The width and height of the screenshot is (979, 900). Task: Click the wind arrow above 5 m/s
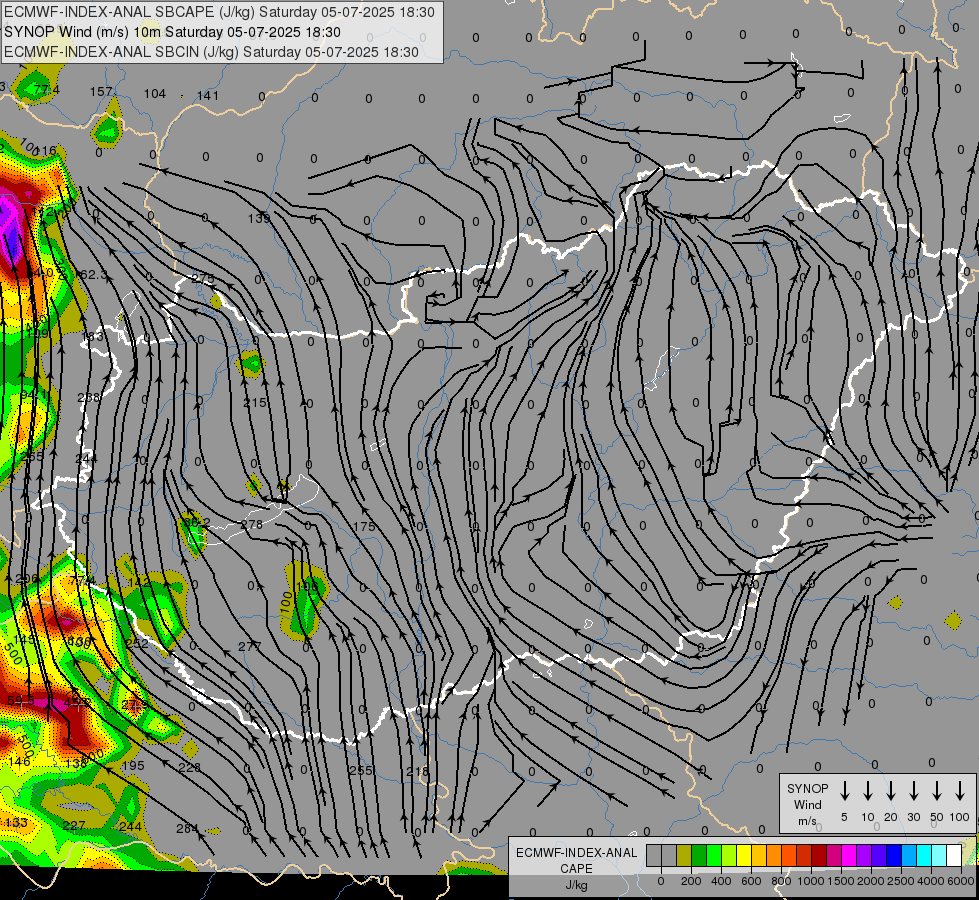coord(845,790)
